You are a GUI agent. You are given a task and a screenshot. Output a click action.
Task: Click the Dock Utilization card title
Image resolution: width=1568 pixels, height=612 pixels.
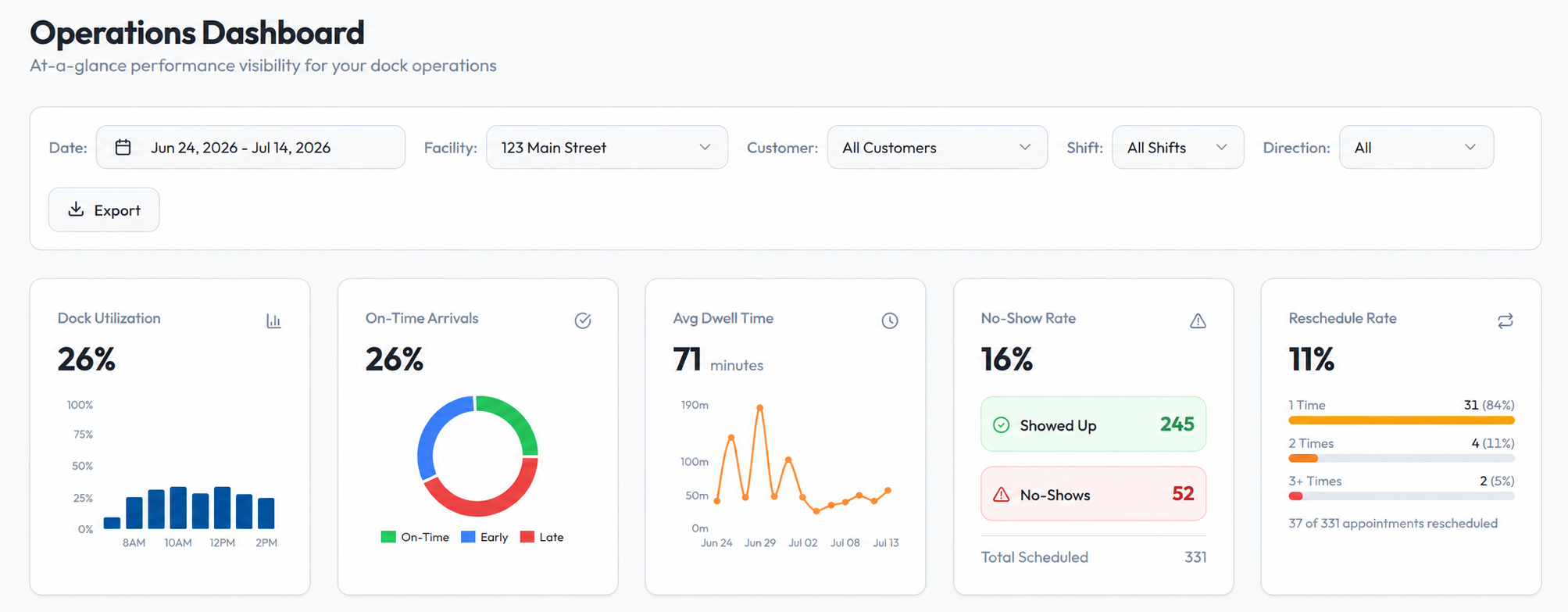(x=109, y=318)
